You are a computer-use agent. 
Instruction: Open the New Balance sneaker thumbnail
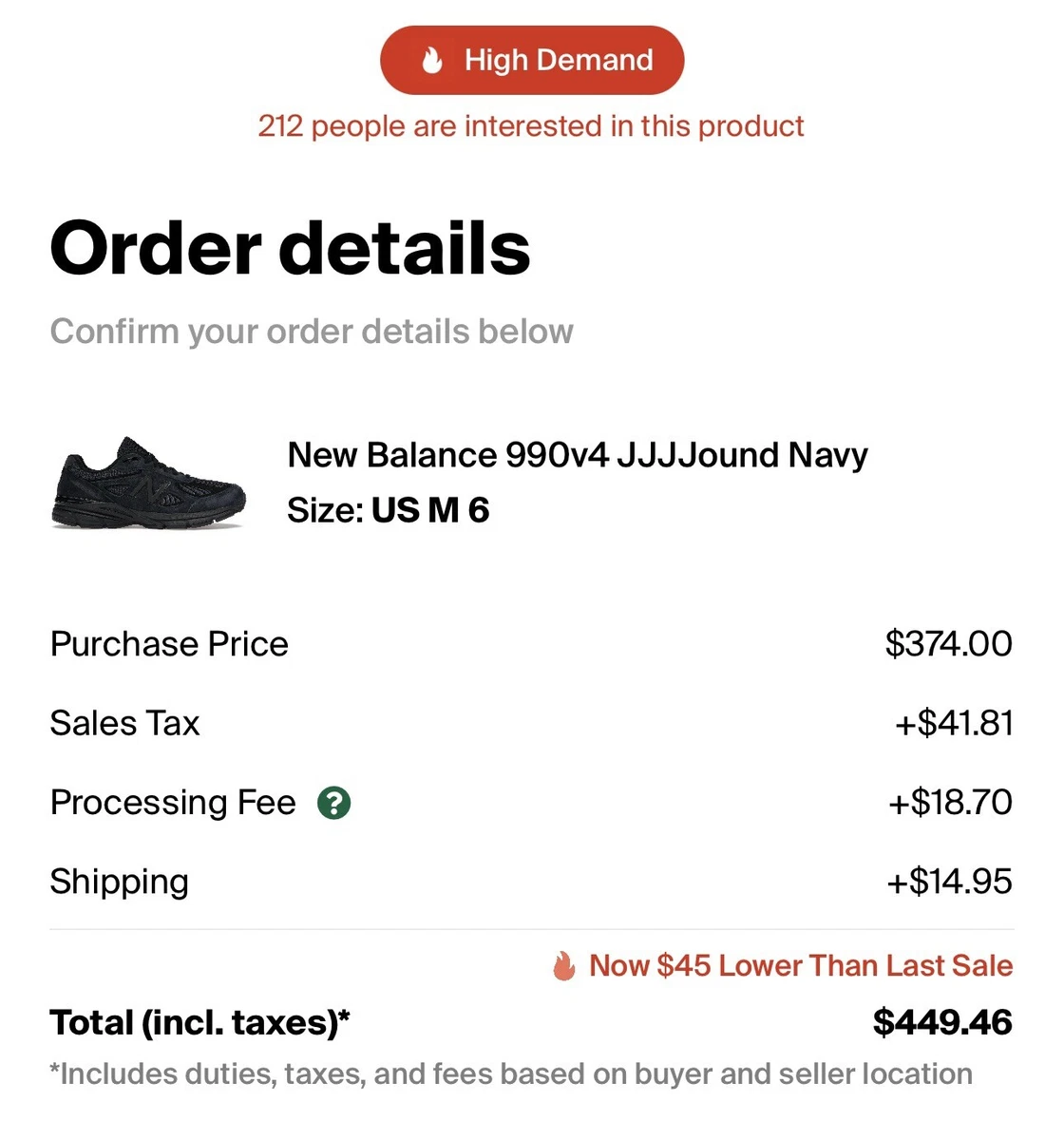(148, 483)
